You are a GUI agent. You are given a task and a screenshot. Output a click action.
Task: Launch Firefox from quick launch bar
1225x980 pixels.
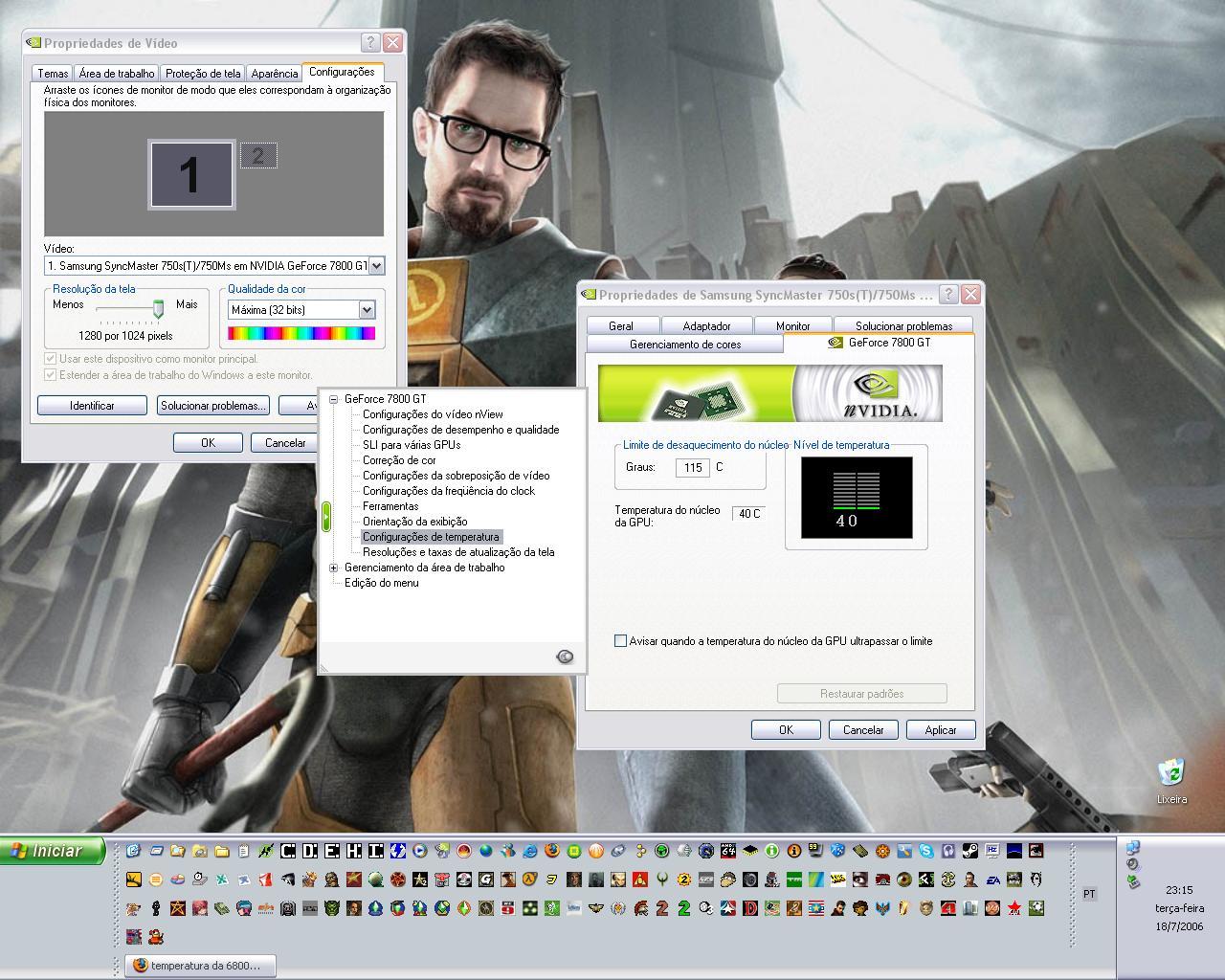coord(552,850)
